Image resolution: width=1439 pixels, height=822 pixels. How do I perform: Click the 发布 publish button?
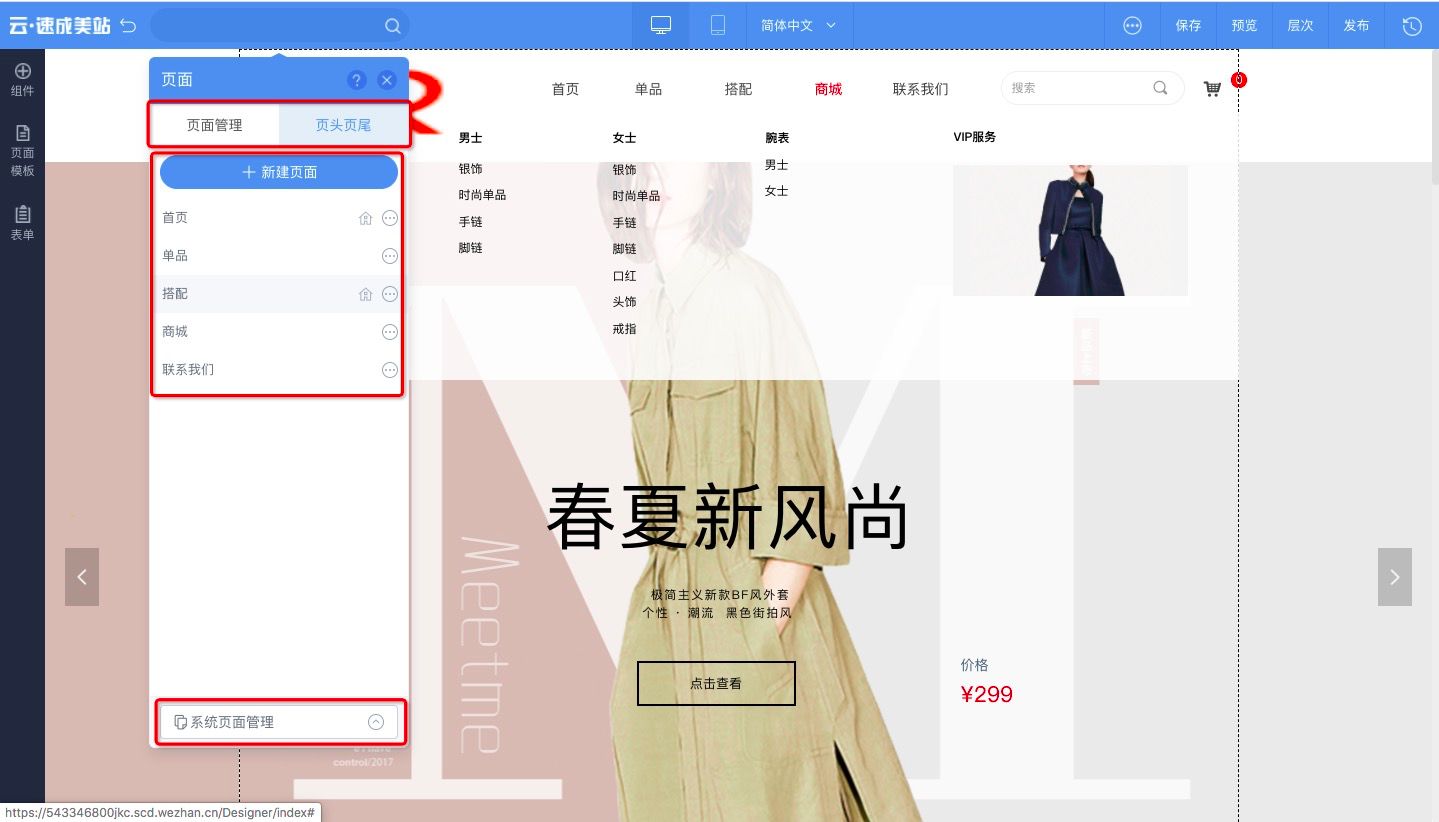point(1356,25)
